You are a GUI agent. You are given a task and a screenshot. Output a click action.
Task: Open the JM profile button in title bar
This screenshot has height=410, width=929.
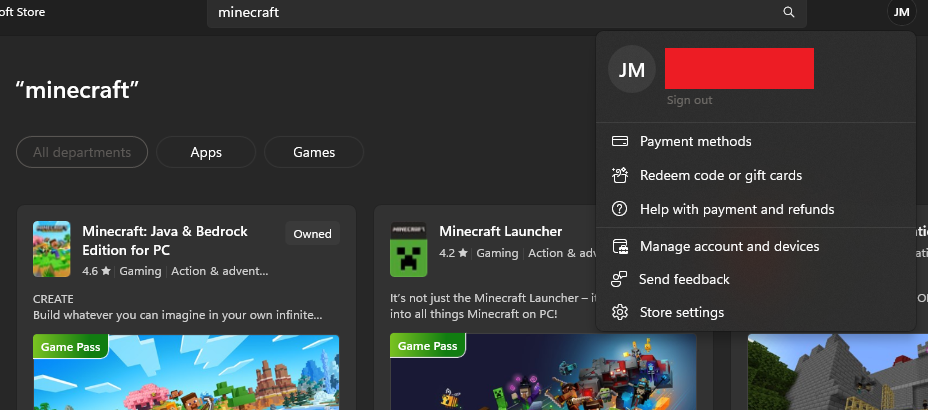901,12
